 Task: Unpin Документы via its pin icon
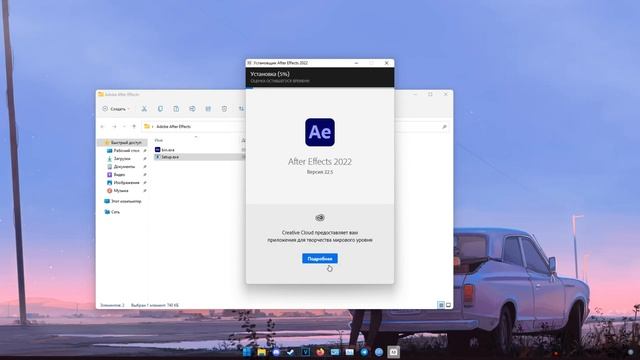(x=144, y=167)
